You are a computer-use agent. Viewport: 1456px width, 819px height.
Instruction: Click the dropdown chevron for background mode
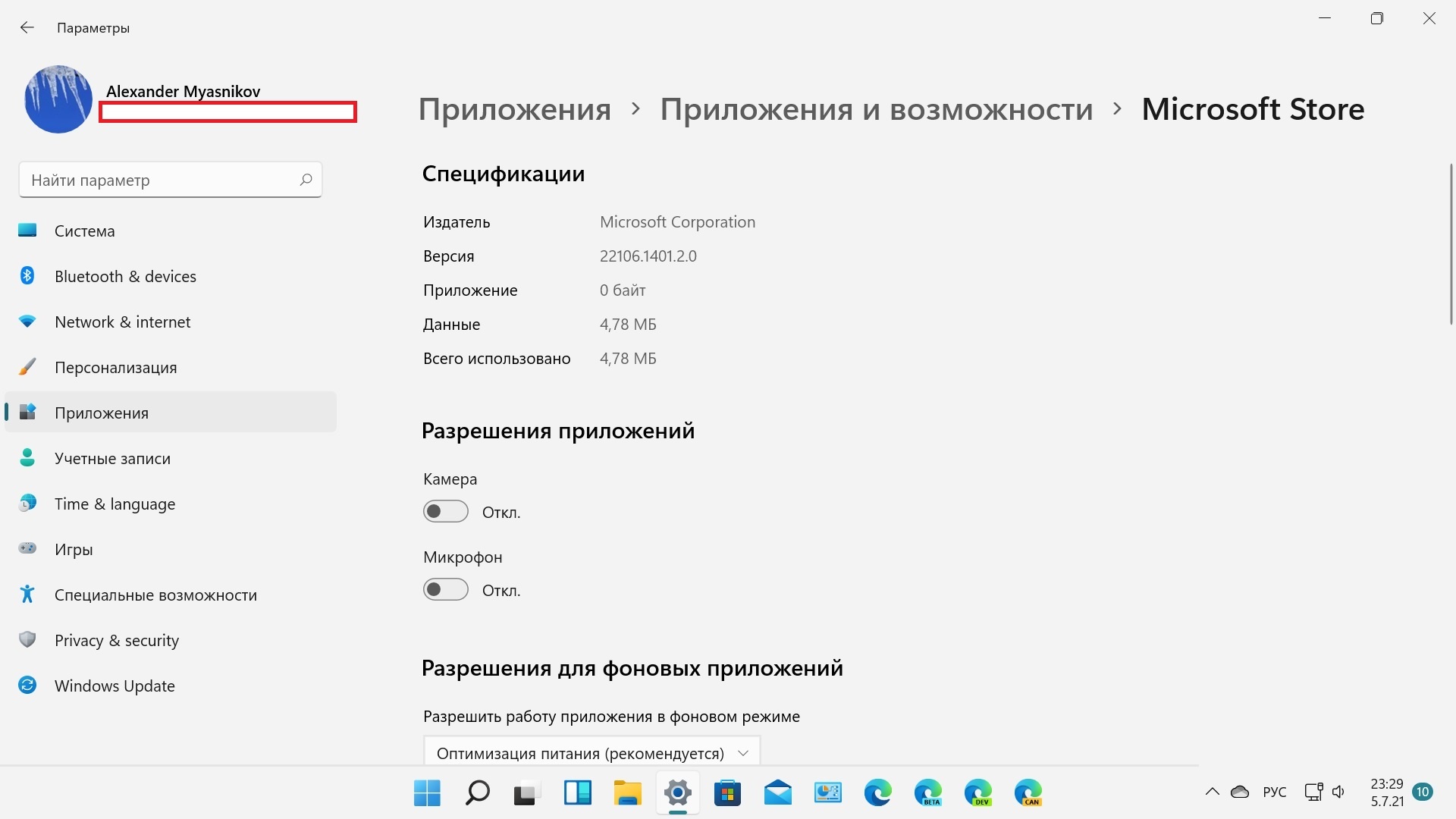coord(743,753)
